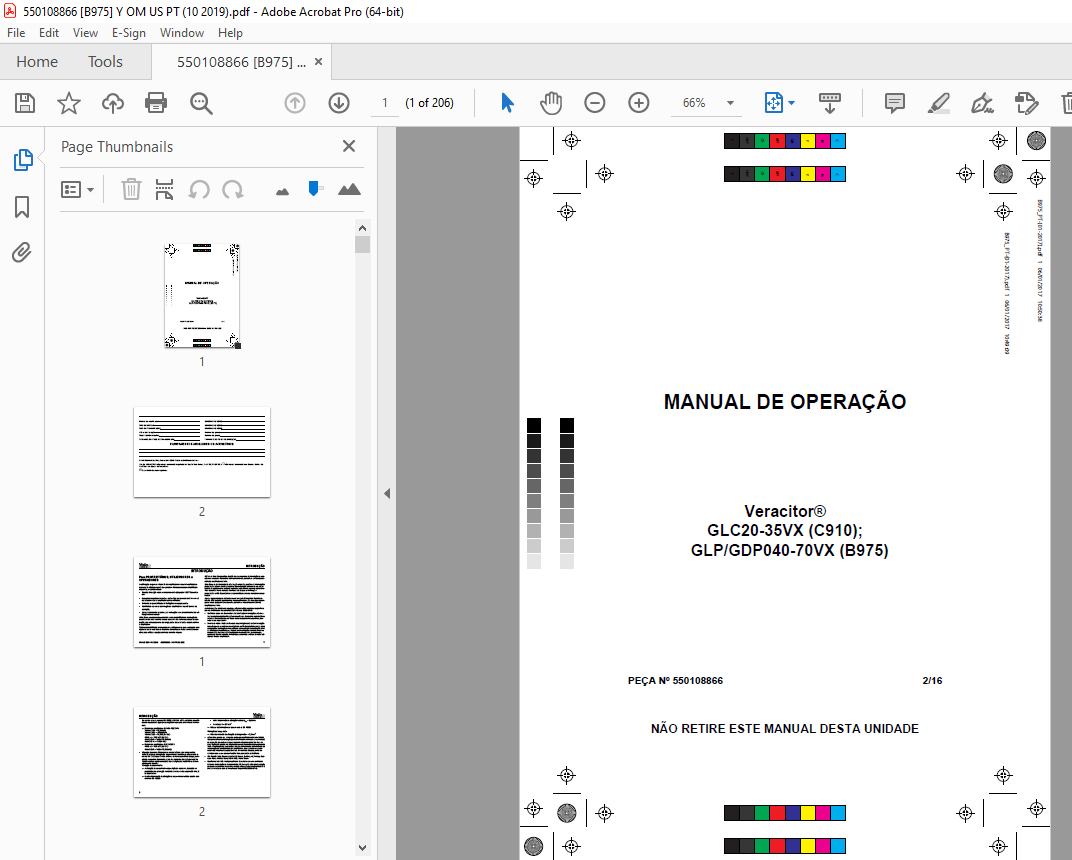
Task: Open the File menu
Action: tap(16, 33)
